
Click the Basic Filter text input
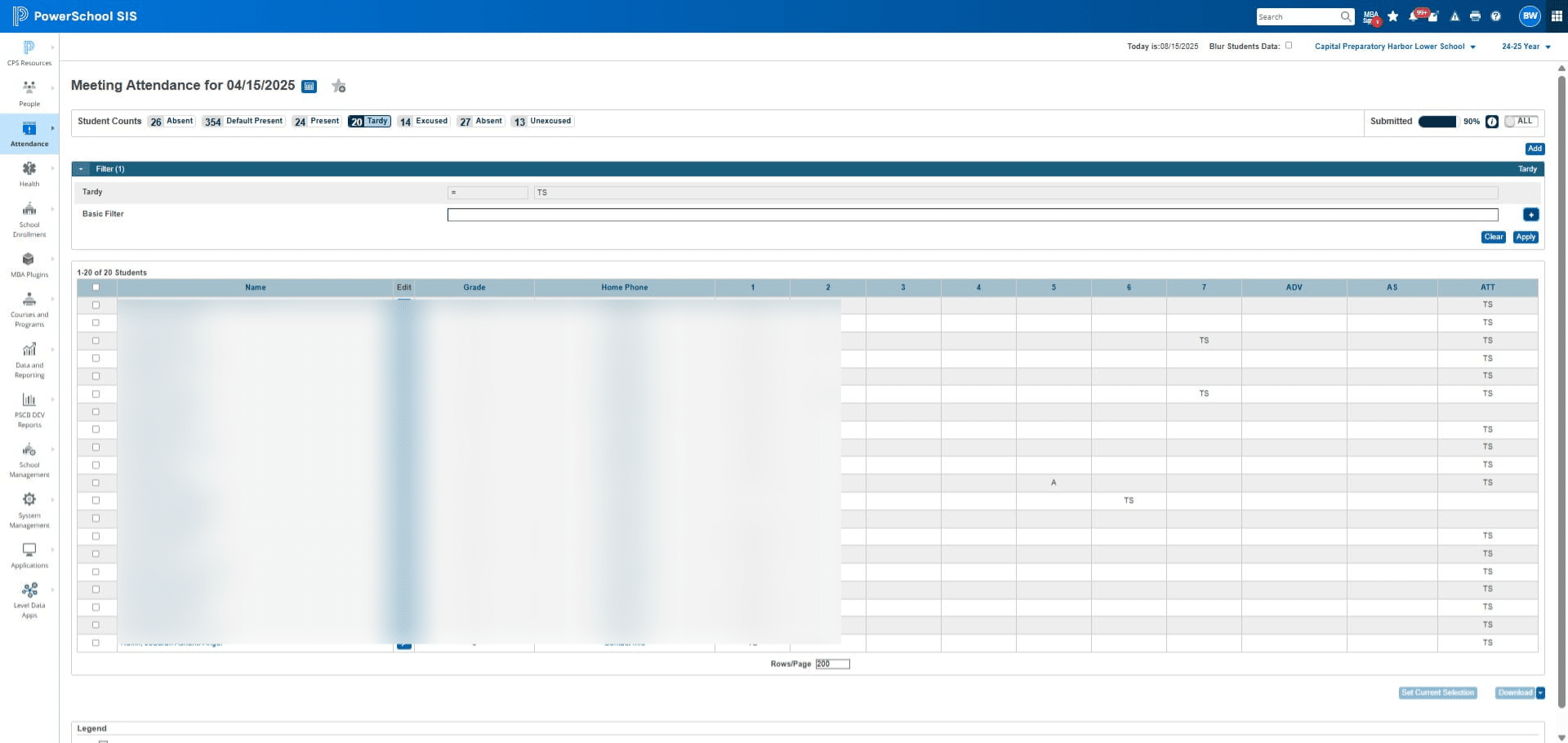(973, 215)
